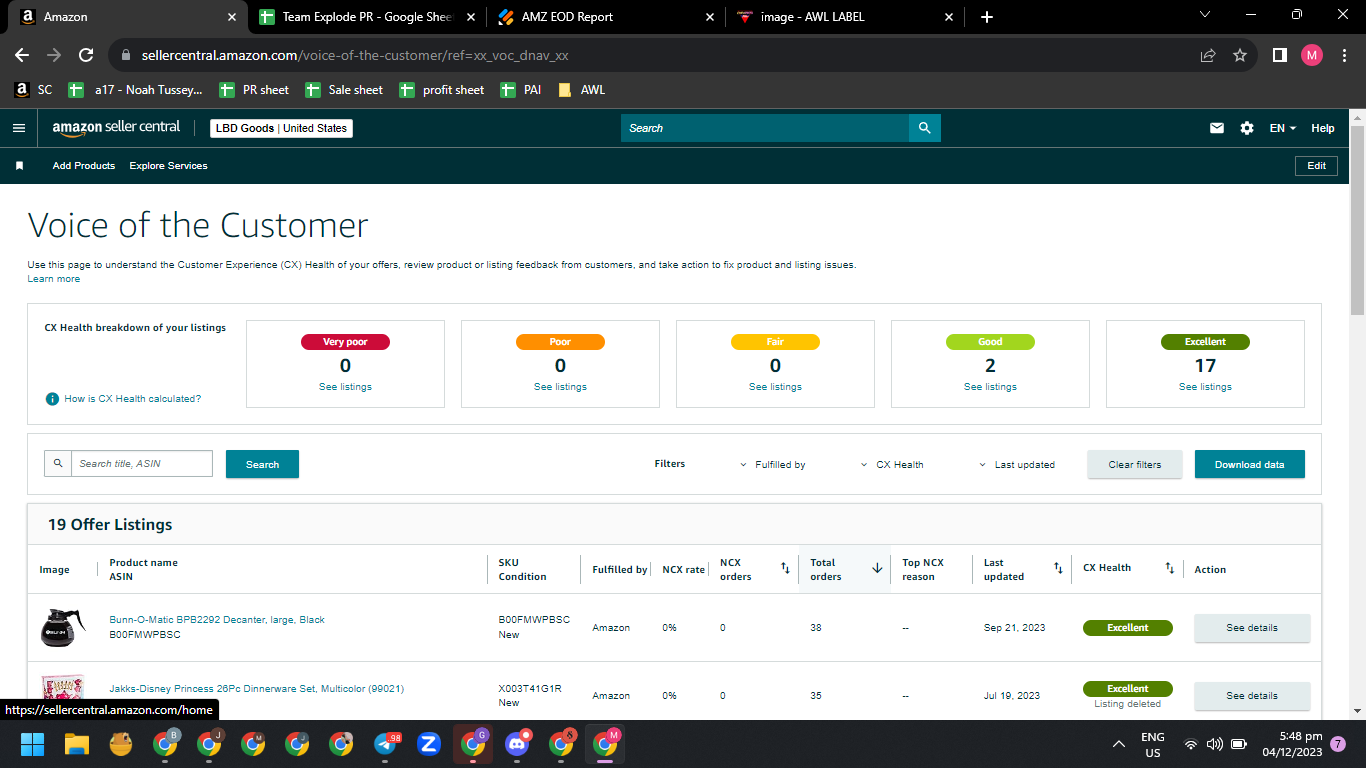Open the AWL bookmark folder
Screen dimensions: 1366x768
581,90
